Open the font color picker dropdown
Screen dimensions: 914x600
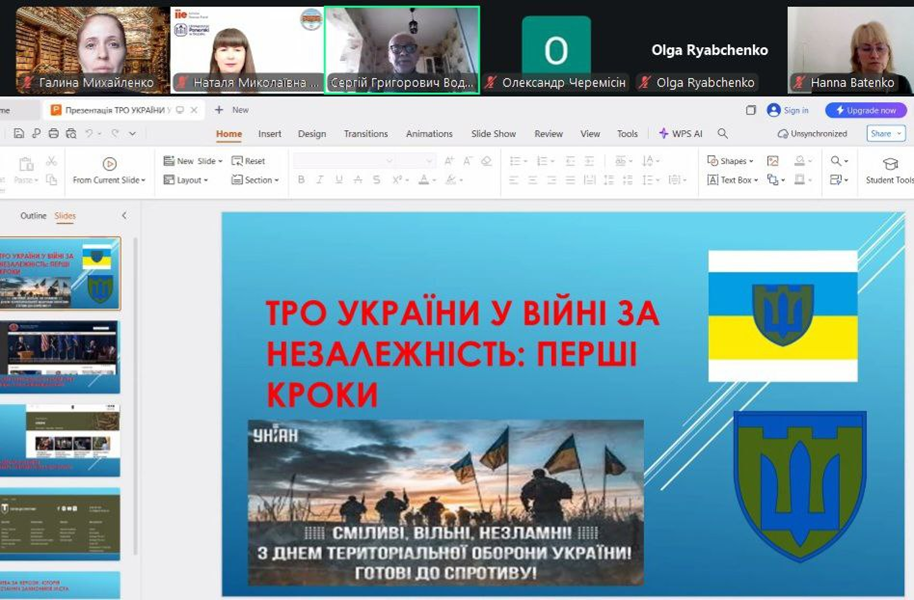[435, 181]
